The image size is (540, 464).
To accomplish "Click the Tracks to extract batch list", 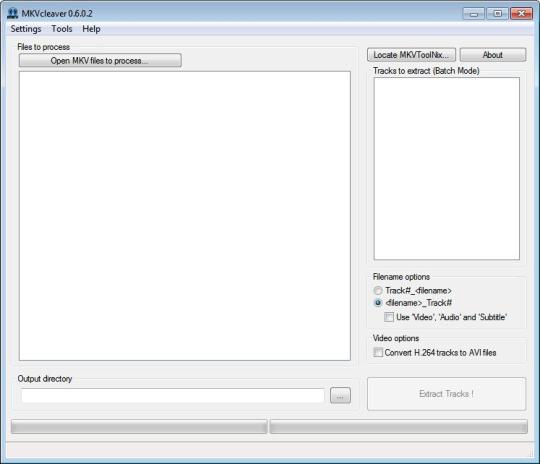I will 447,168.
